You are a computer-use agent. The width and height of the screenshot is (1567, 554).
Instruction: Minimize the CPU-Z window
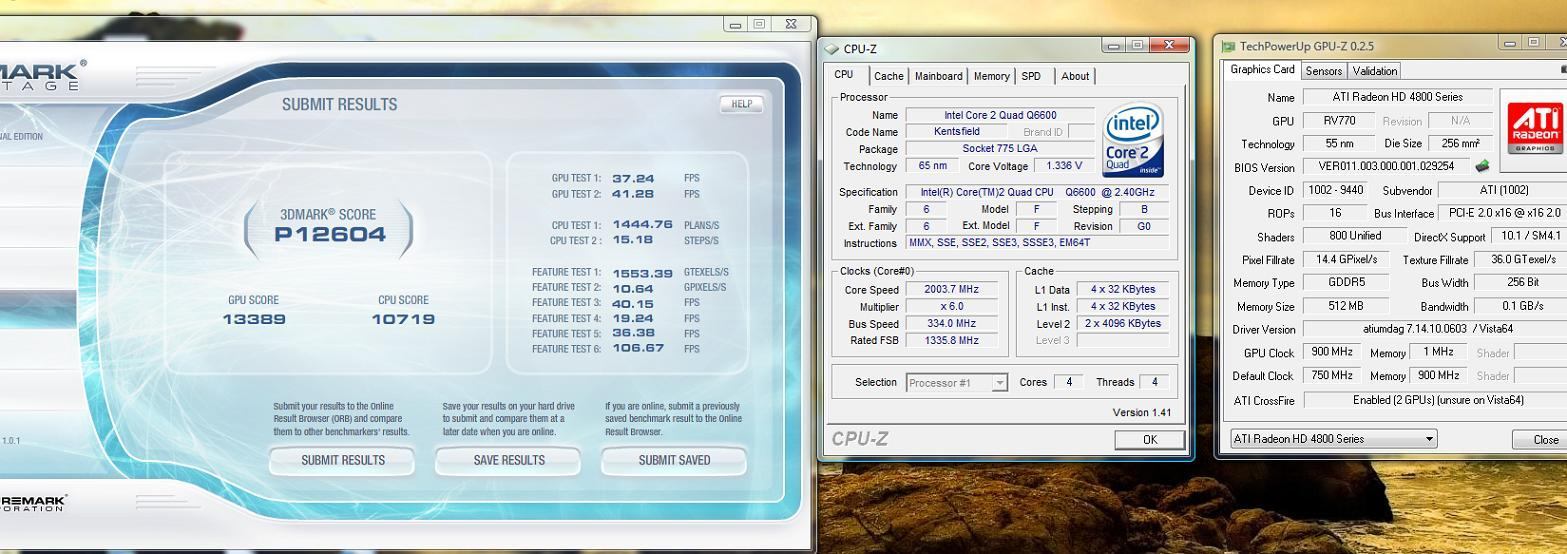click(x=1114, y=45)
